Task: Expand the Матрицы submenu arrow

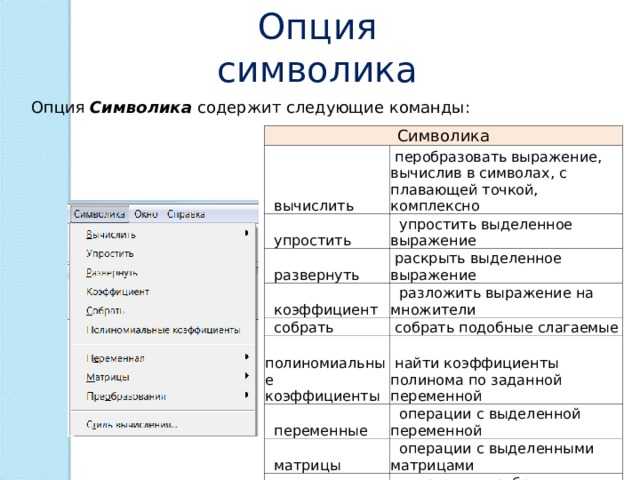Action: point(246,376)
